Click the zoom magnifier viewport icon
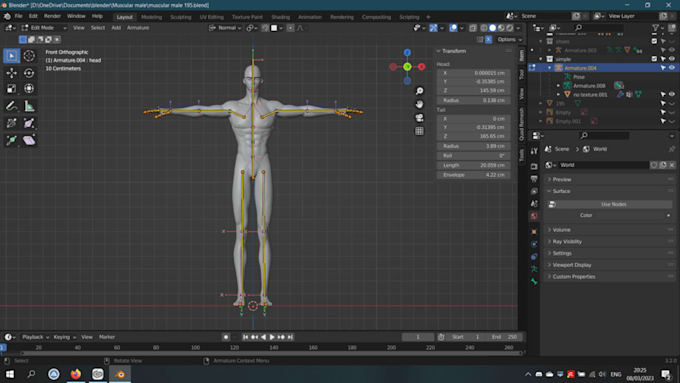Viewport: 680px width, 383px height. [419, 91]
